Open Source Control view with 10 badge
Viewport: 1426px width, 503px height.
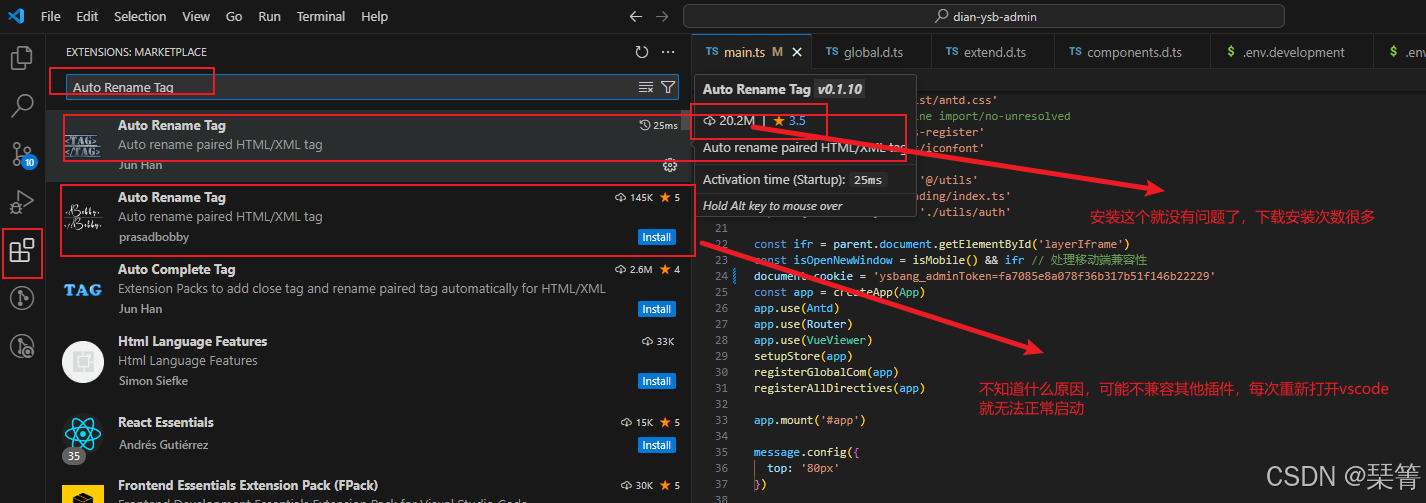[x=22, y=153]
